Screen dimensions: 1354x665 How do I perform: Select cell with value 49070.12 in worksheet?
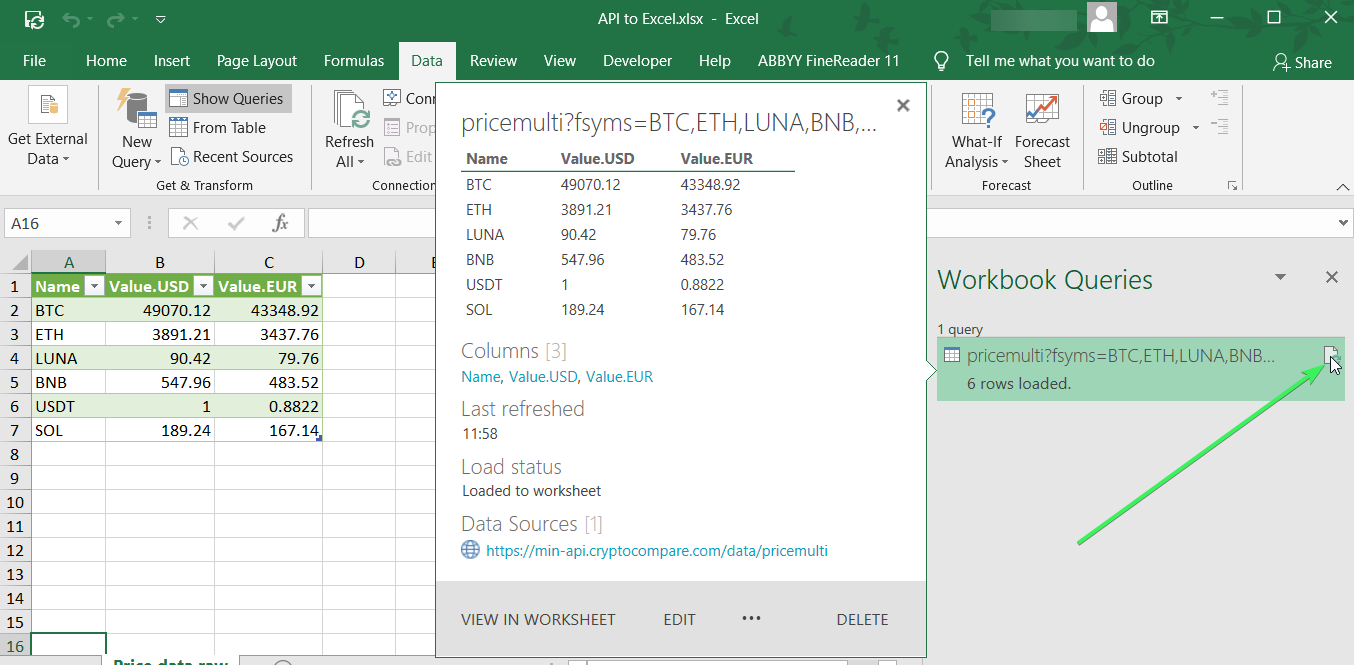coord(160,310)
